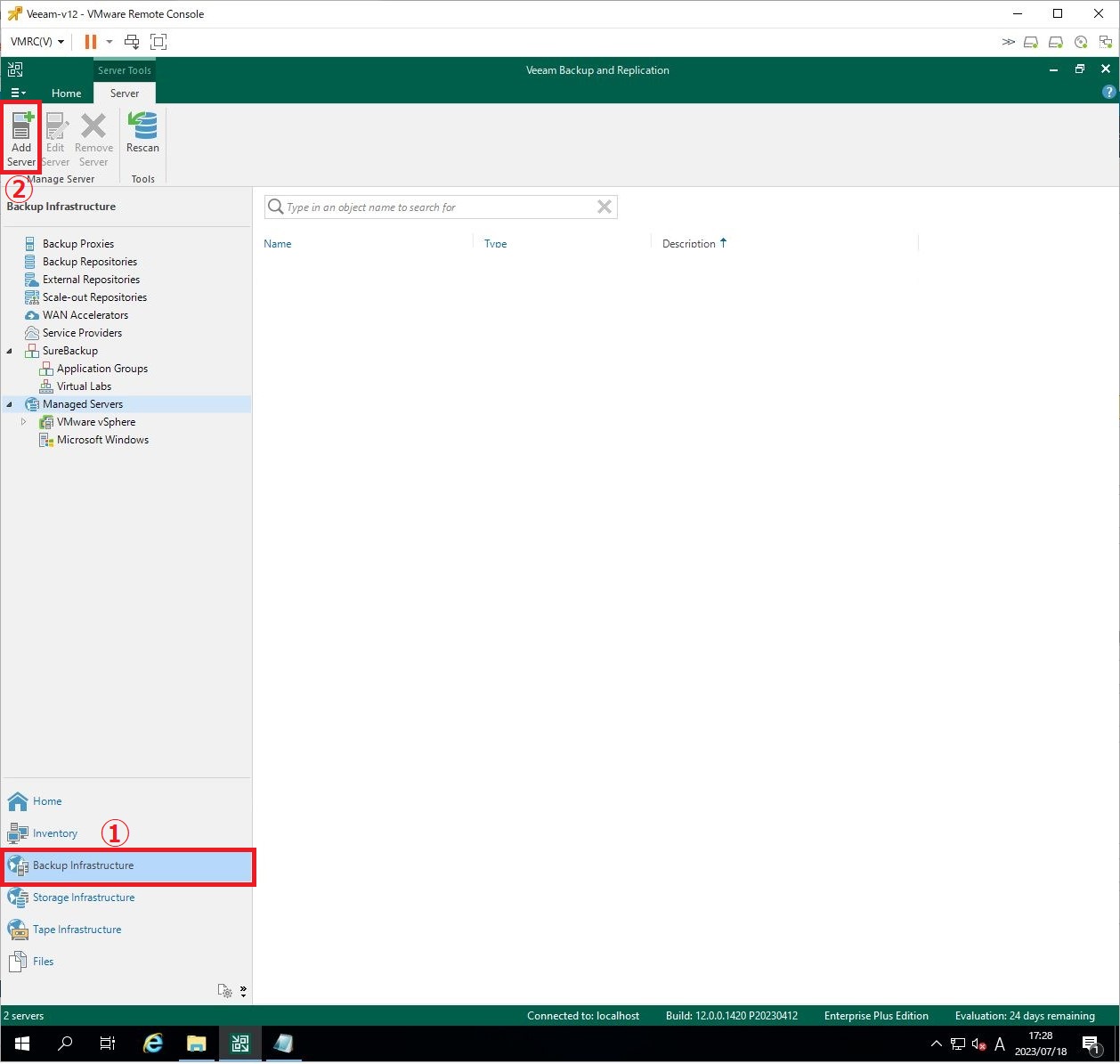Click the first VMRC hard disk device icon

coord(1031,42)
